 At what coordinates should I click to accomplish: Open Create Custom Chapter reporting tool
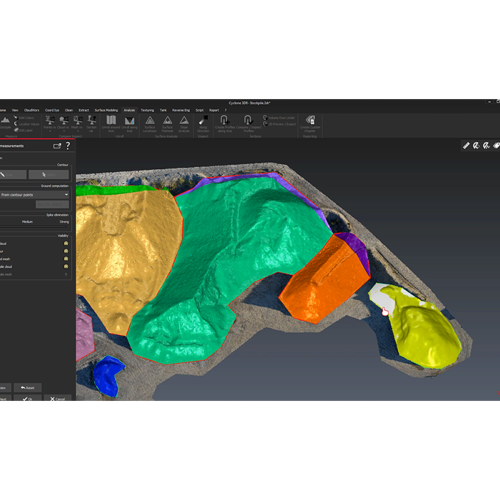coord(310,124)
